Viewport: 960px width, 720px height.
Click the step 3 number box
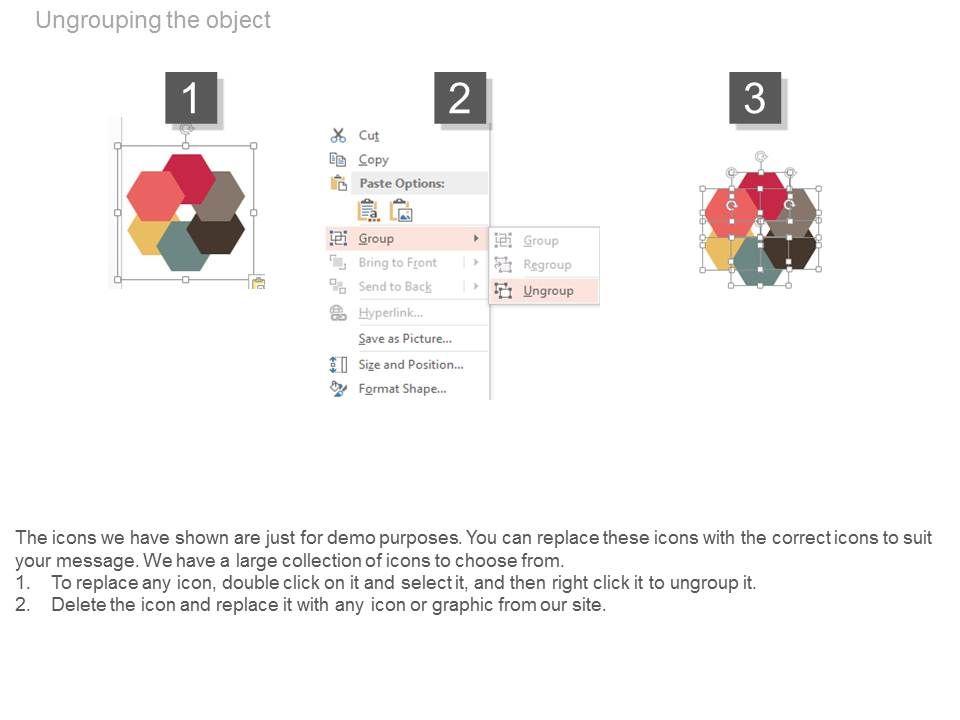755,98
